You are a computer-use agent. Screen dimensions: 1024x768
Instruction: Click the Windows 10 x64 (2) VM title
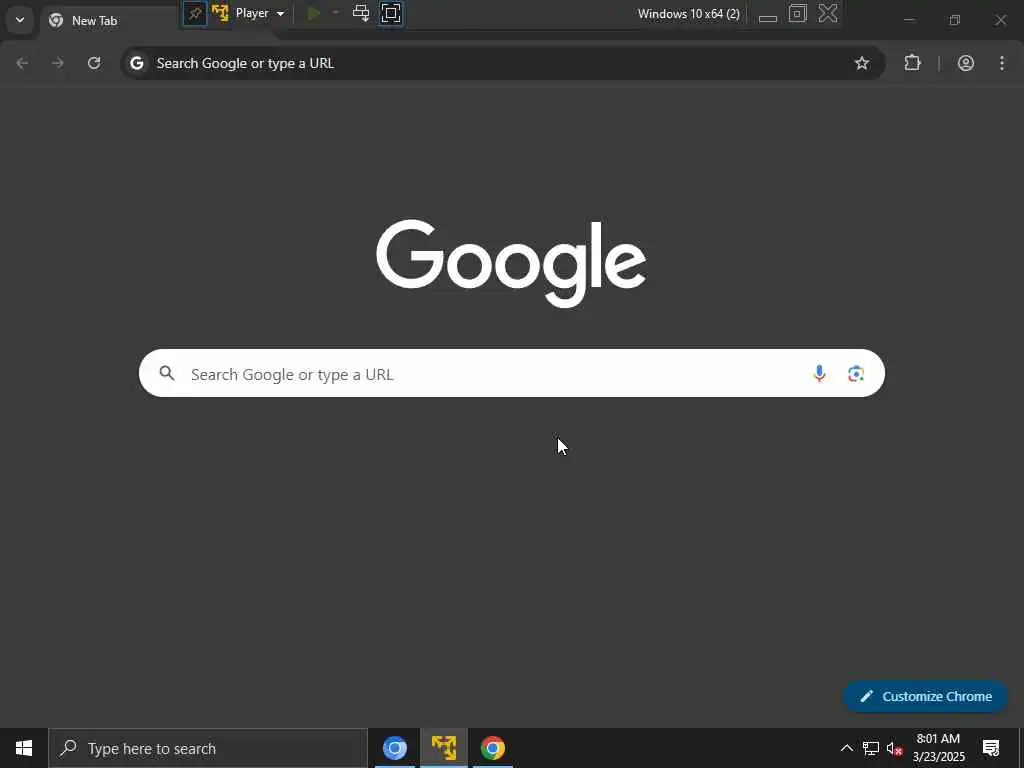688,14
